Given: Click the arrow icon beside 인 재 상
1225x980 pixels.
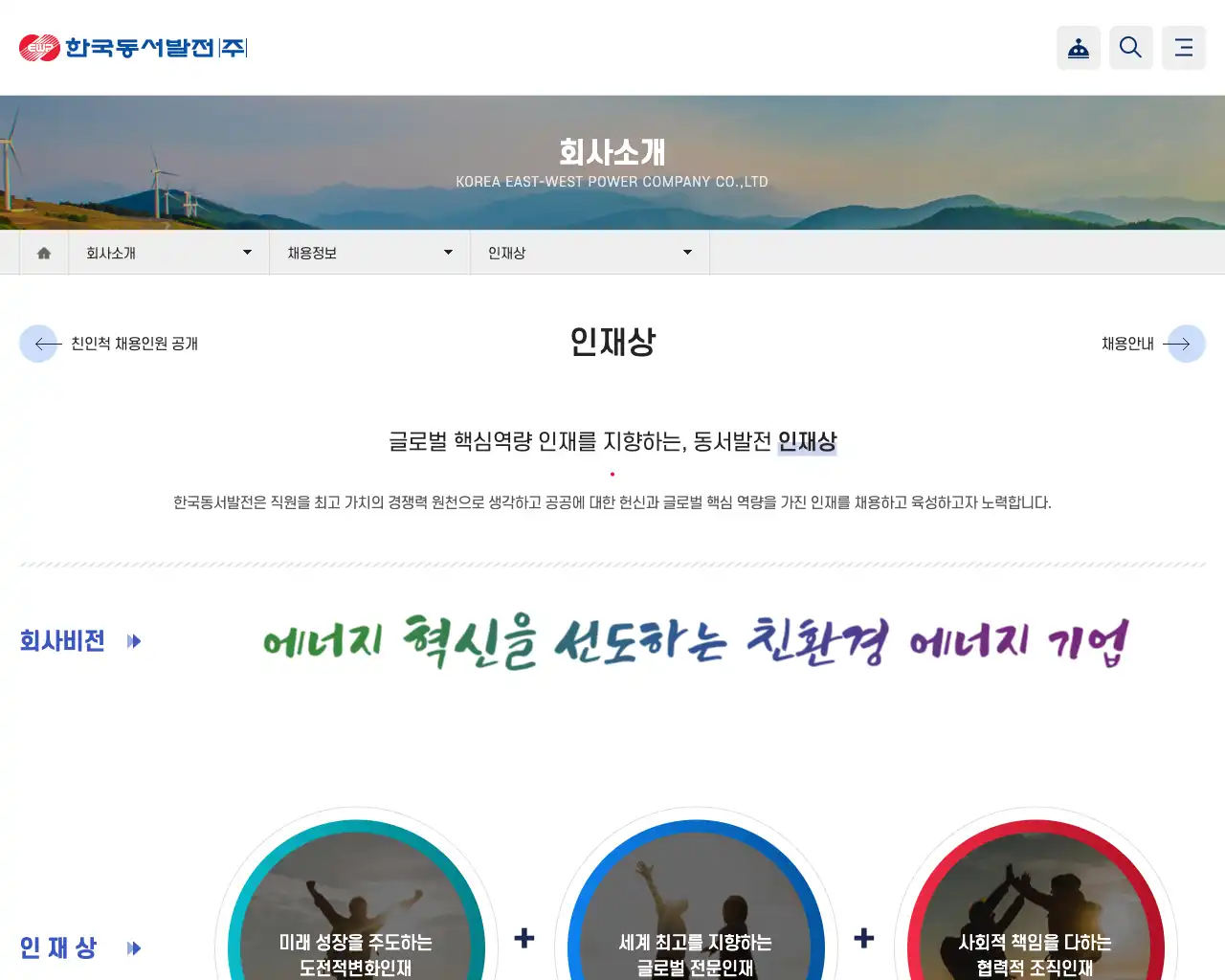Looking at the screenshot, I should (134, 948).
